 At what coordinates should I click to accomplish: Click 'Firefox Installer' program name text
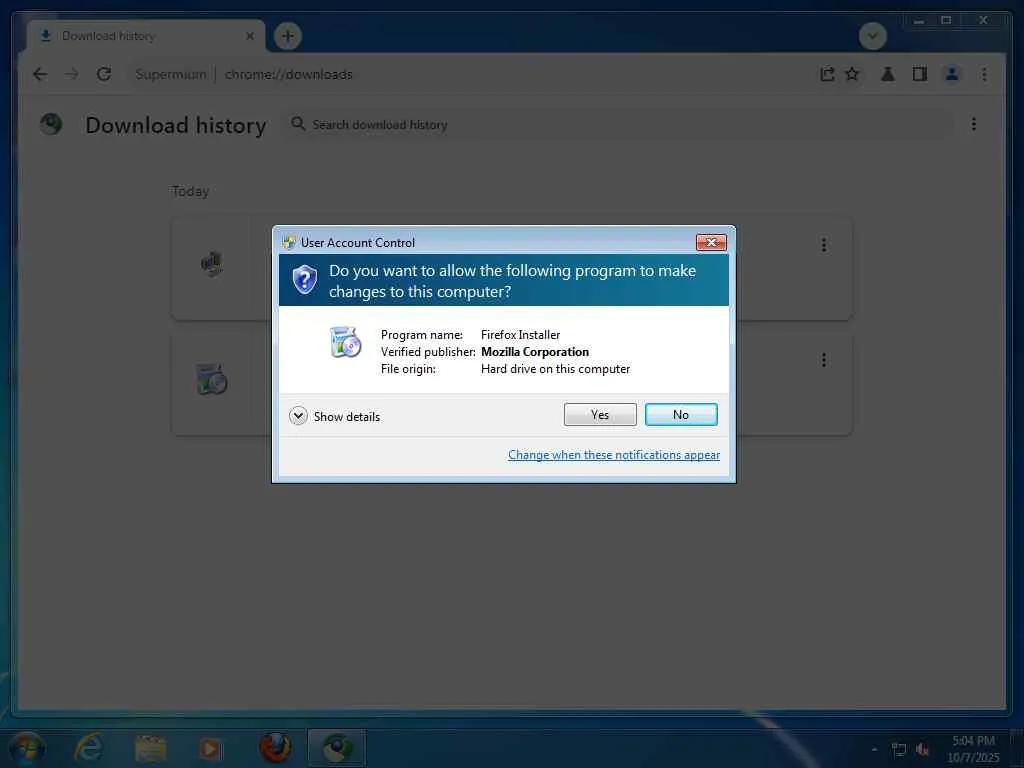point(520,335)
